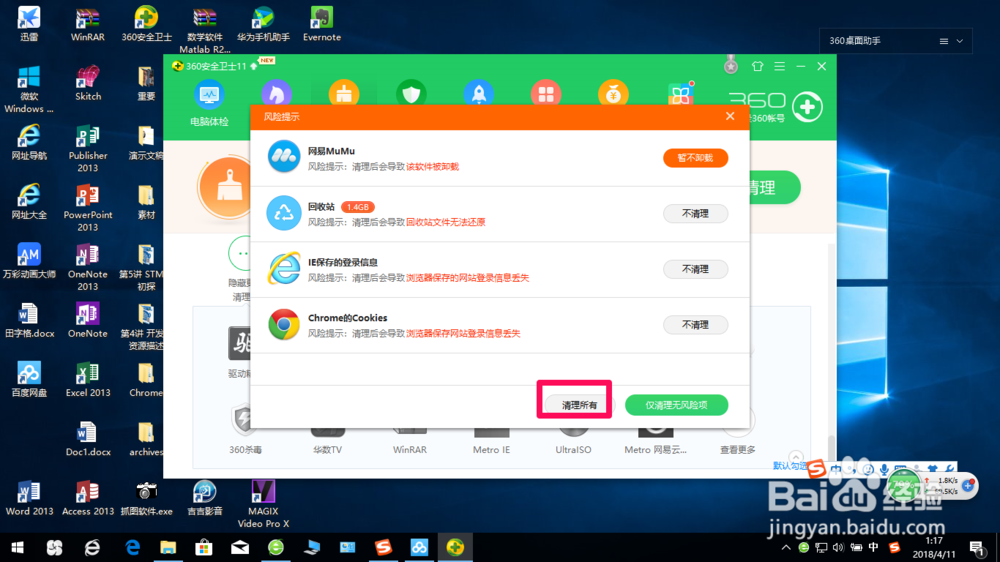Click the 1.4GB size badge
Screen dimensions: 1000x562
tap(358, 207)
